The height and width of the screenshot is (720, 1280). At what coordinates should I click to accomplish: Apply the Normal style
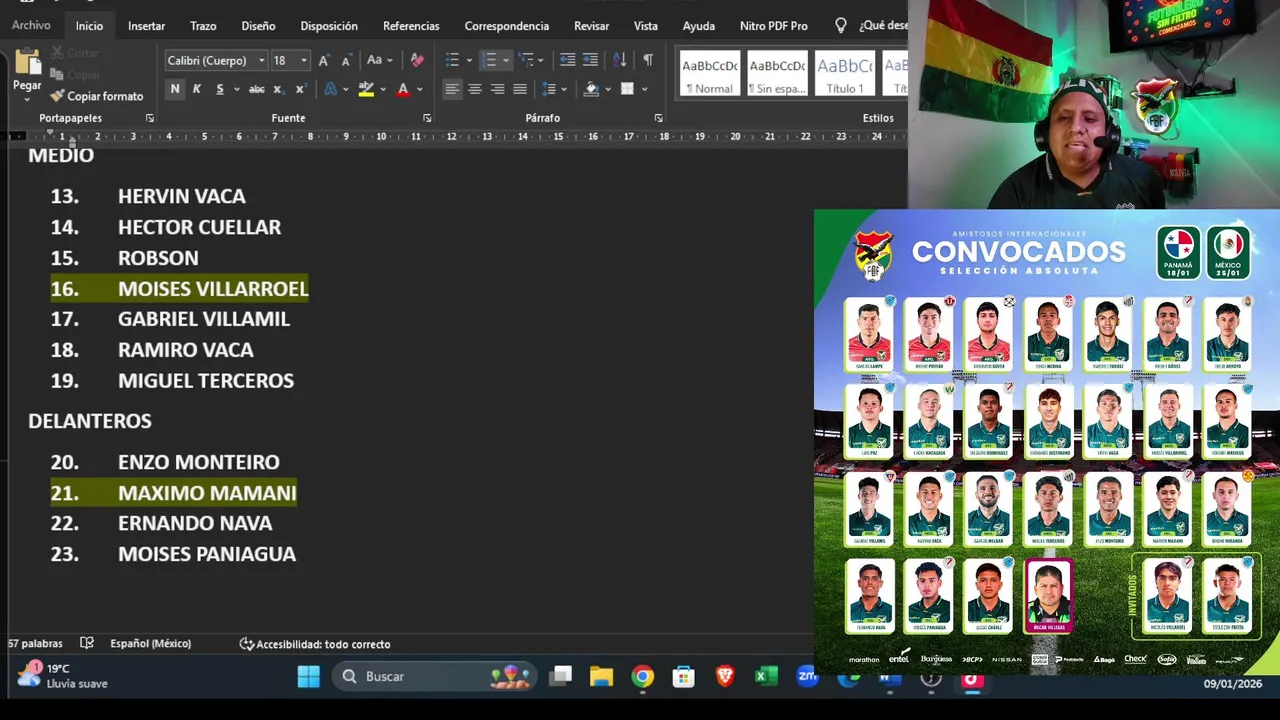click(x=709, y=73)
